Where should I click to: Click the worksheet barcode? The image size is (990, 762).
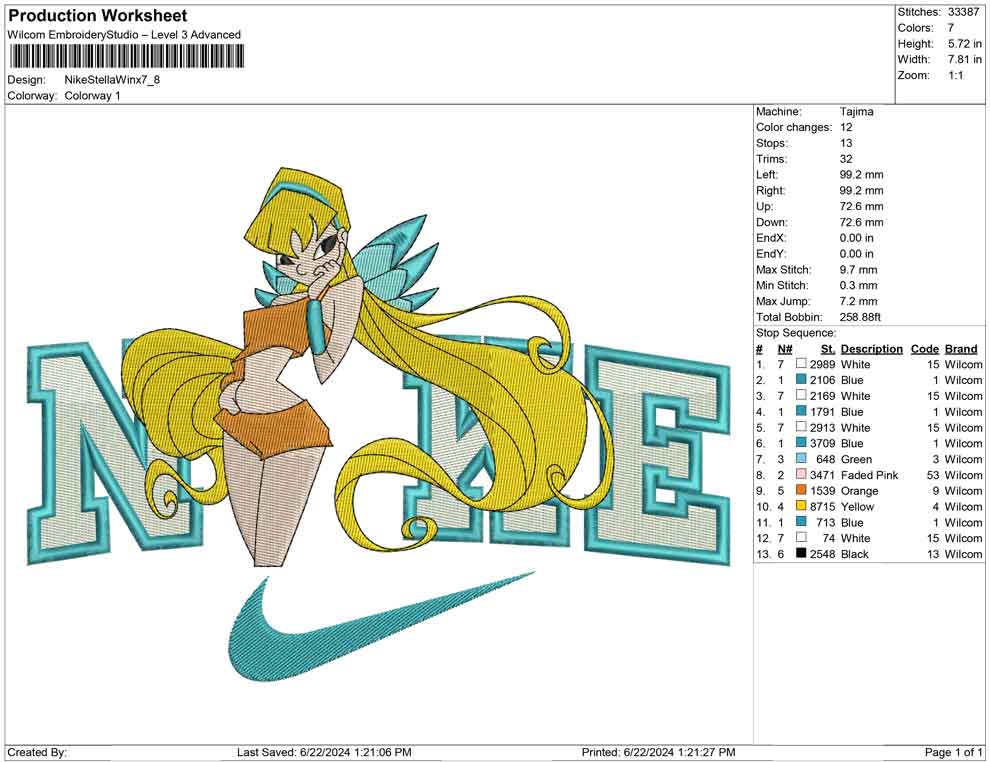[x=126, y=56]
